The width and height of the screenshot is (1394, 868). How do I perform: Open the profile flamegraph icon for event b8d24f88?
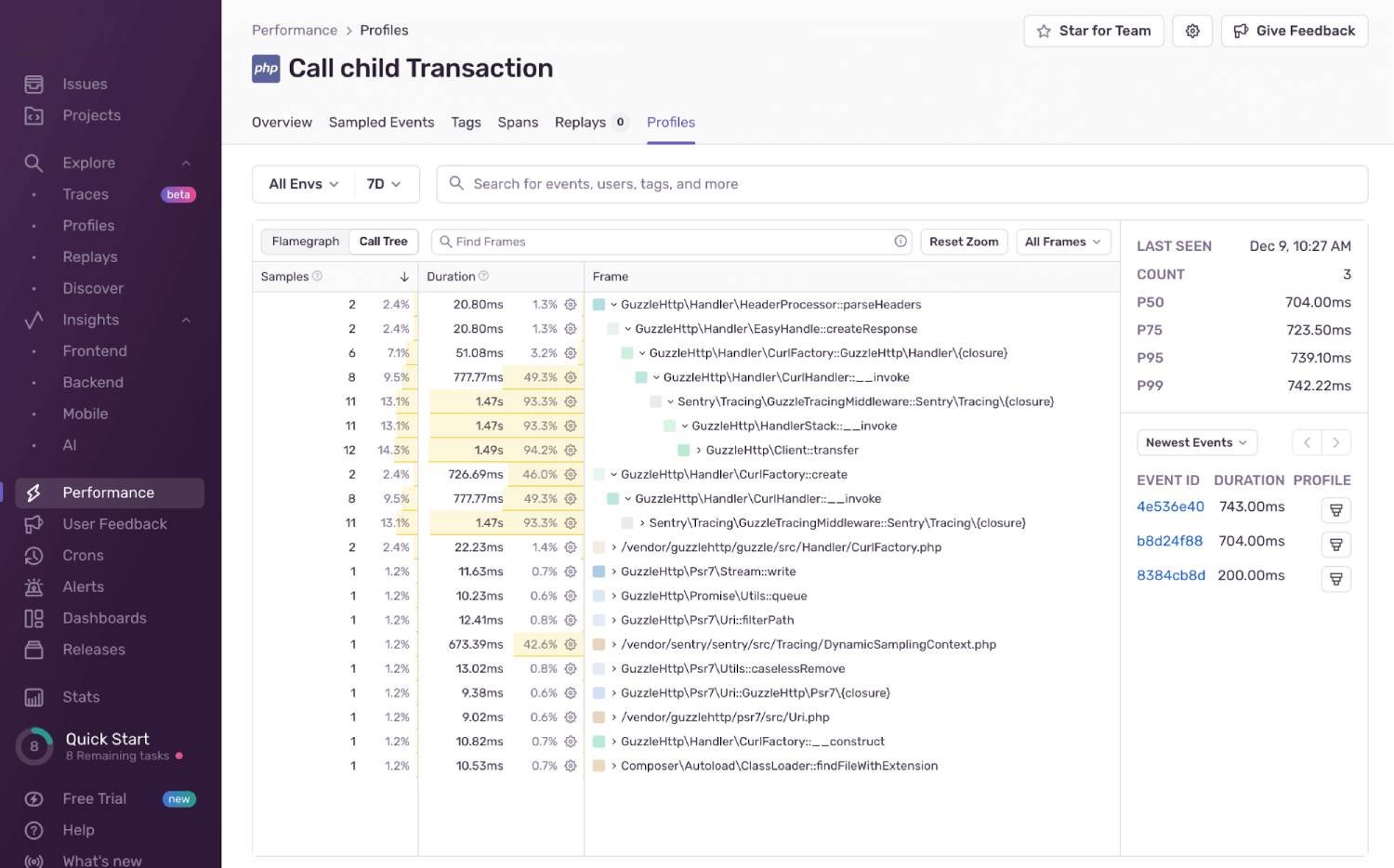pos(1335,544)
